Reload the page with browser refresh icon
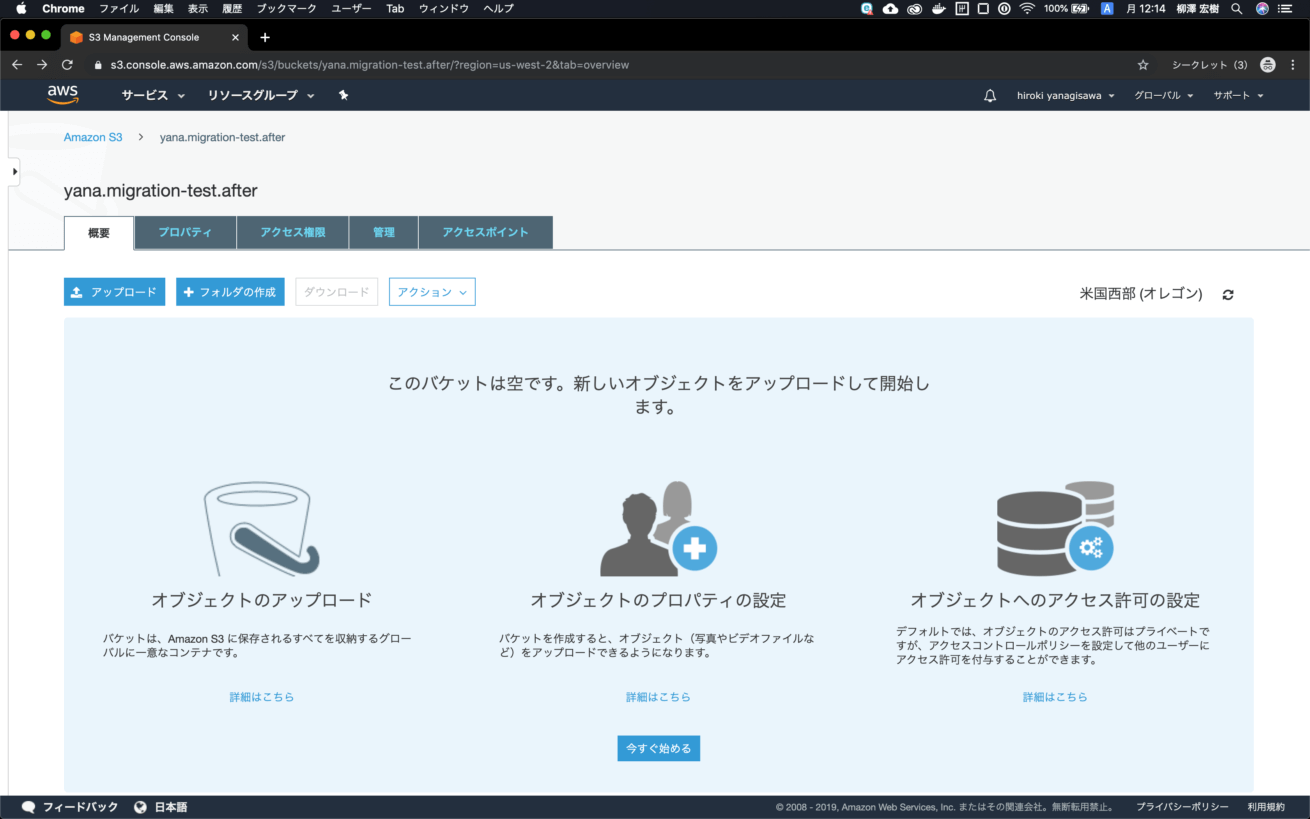The height and width of the screenshot is (819, 1310). (67, 65)
